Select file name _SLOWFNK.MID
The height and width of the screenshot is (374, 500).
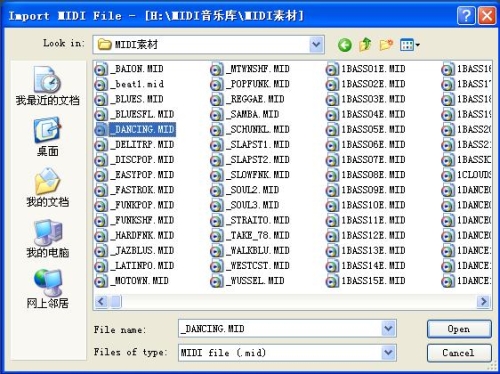(x=258, y=175)
